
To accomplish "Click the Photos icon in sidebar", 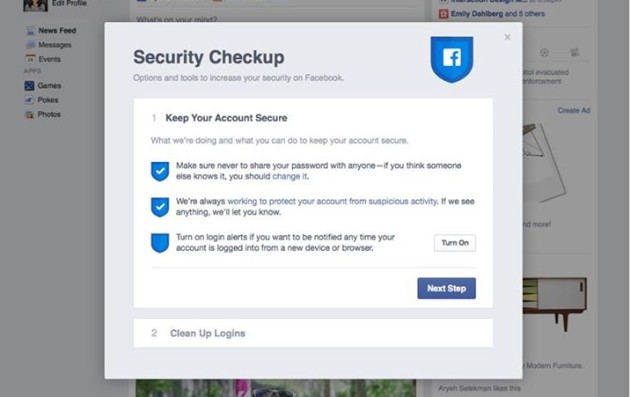I will (29, 115).
